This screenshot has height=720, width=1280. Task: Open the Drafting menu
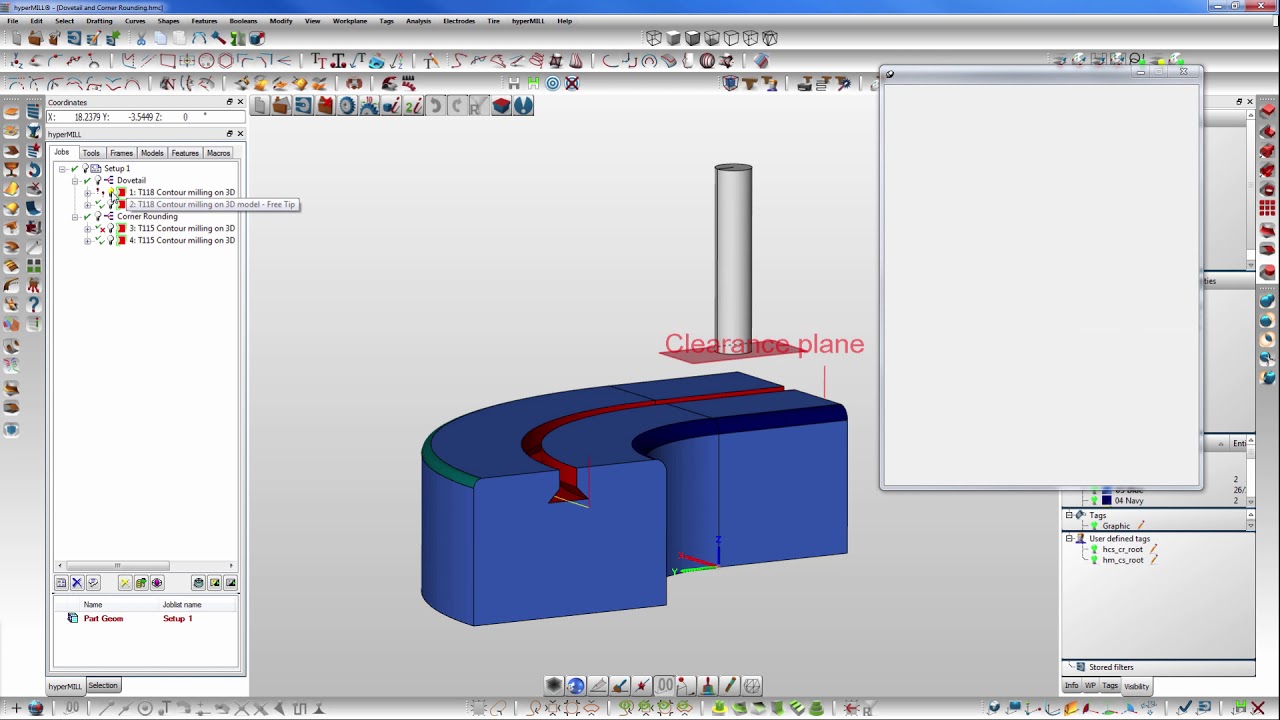pyautogui.click(x=99, y=21)
